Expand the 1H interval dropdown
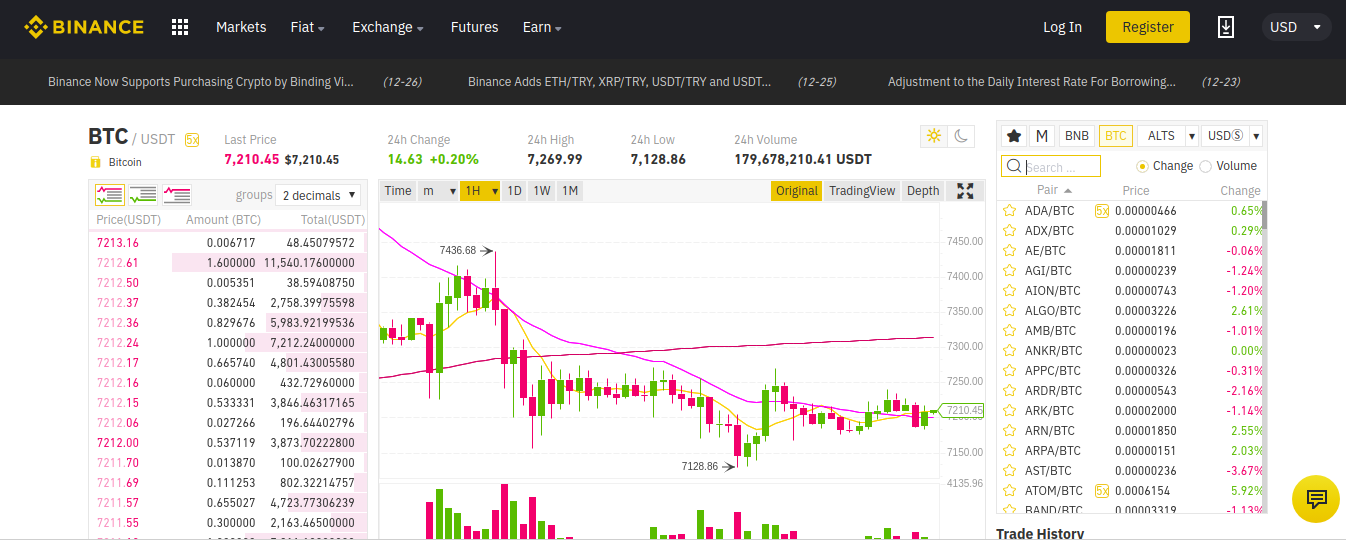This screenshot has width=1346, height=540. [480, 191]
